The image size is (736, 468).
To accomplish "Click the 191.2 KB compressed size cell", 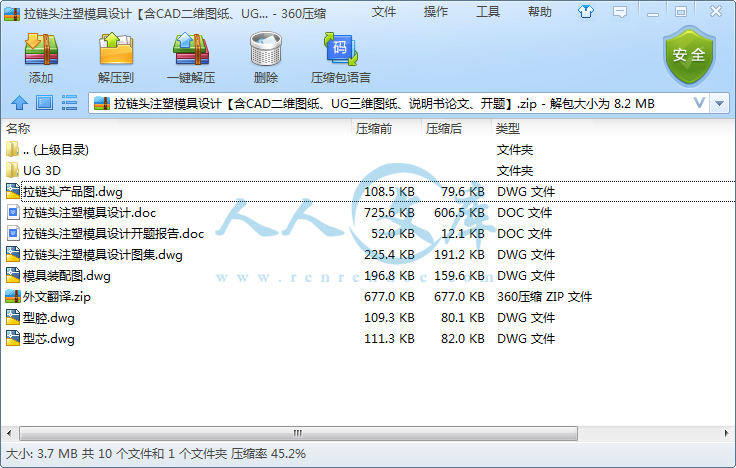I will tap(459, 254).
